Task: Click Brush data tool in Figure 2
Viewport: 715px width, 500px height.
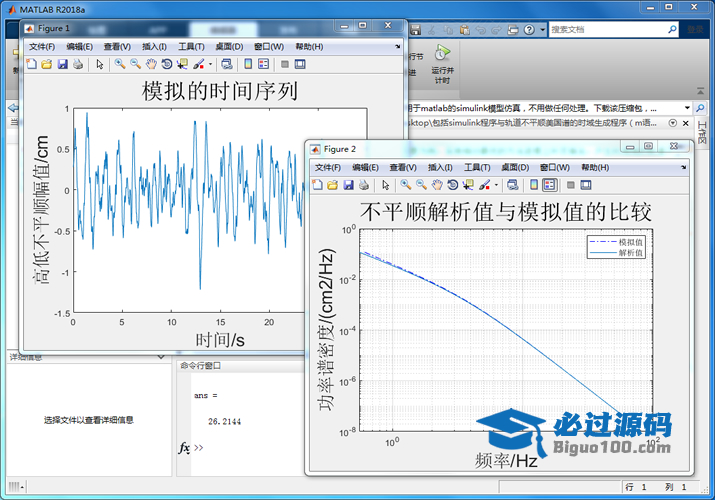Action: [484, 185]
